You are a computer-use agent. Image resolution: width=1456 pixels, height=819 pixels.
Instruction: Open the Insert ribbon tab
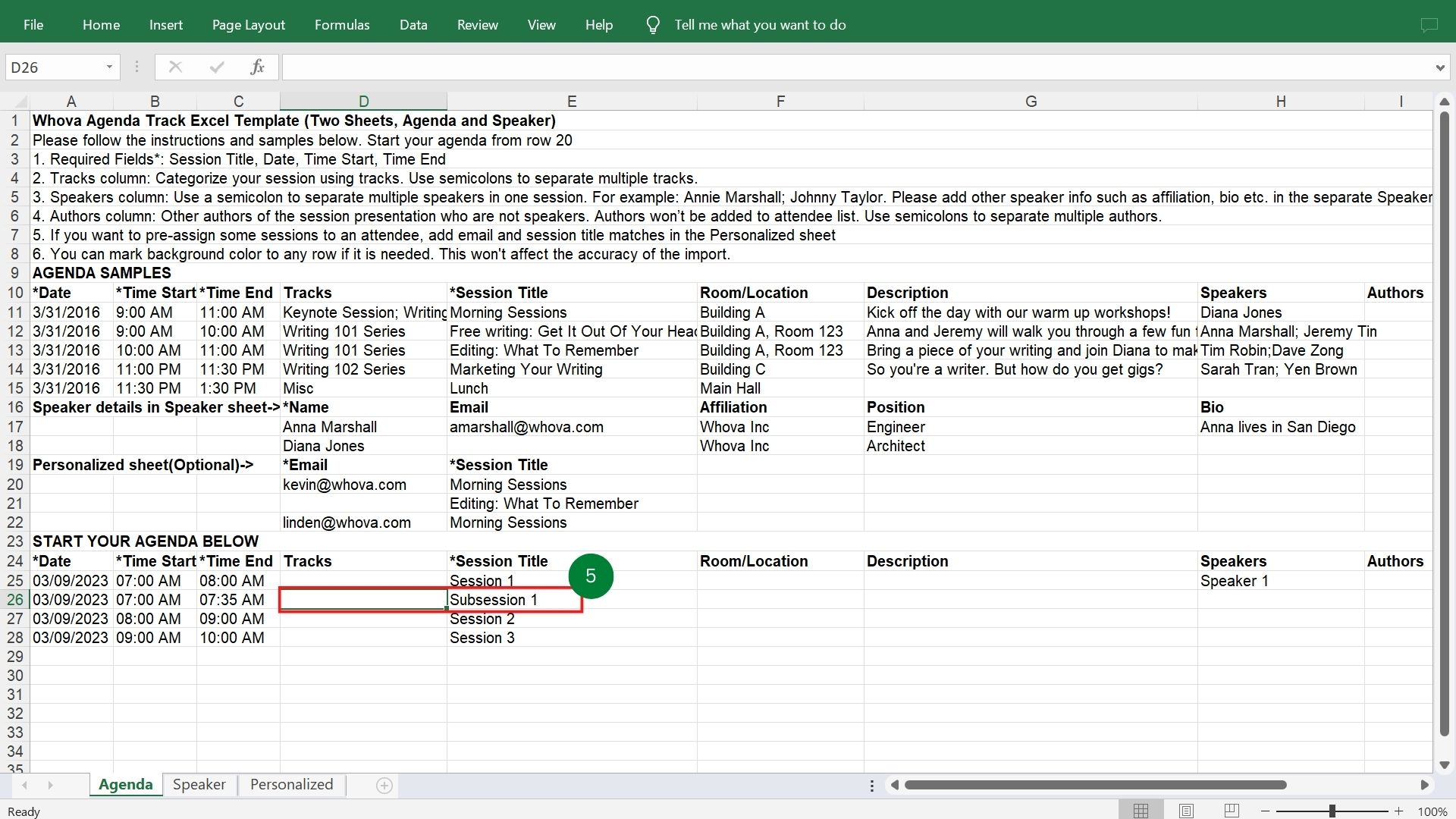[x=165, y=25]
